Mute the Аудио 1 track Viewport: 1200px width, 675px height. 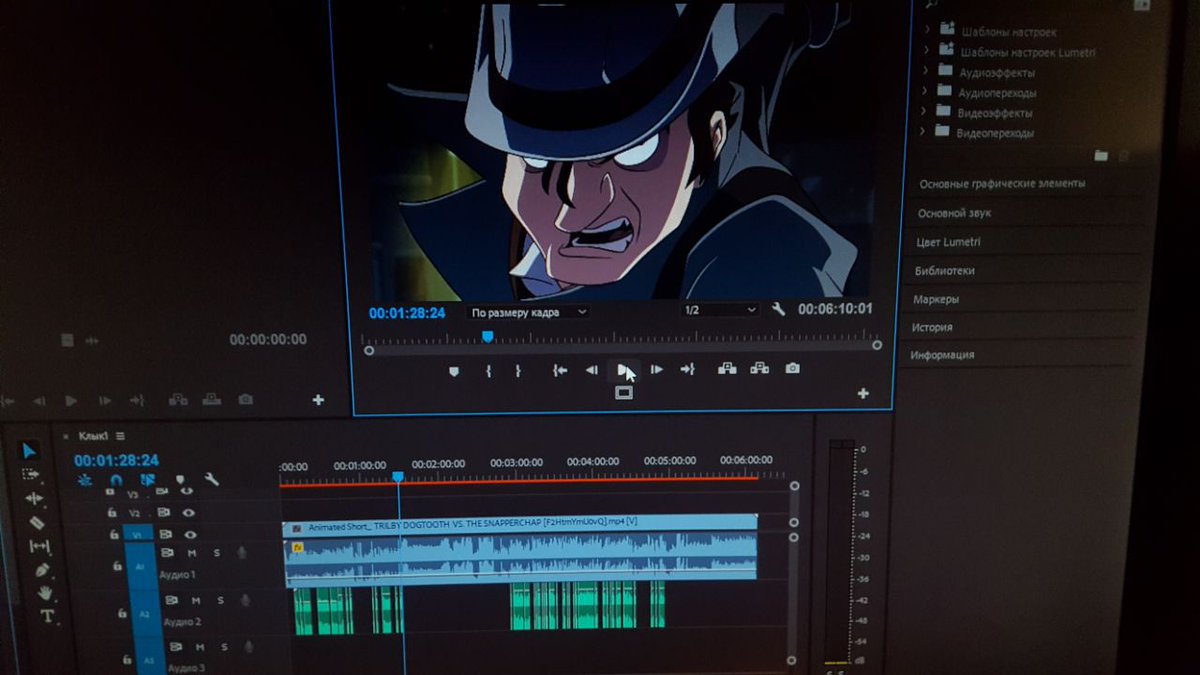pos(191,553)
